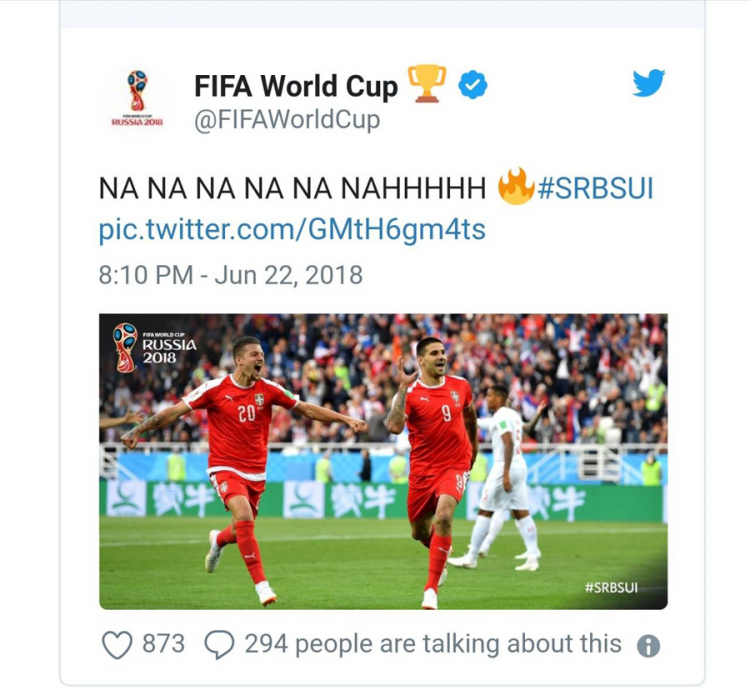This screenshot has width=750, height=690.
Task: Click the Twitter bird logo
Action: (x=649, y=83)
